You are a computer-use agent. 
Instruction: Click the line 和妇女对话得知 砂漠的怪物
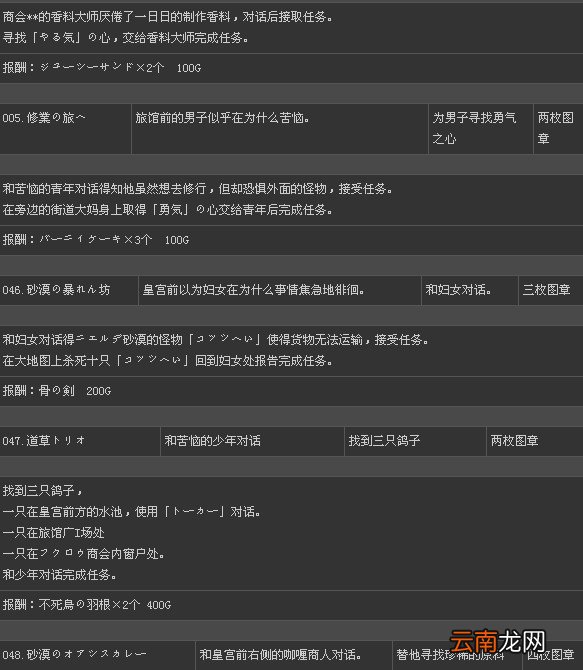215,340
